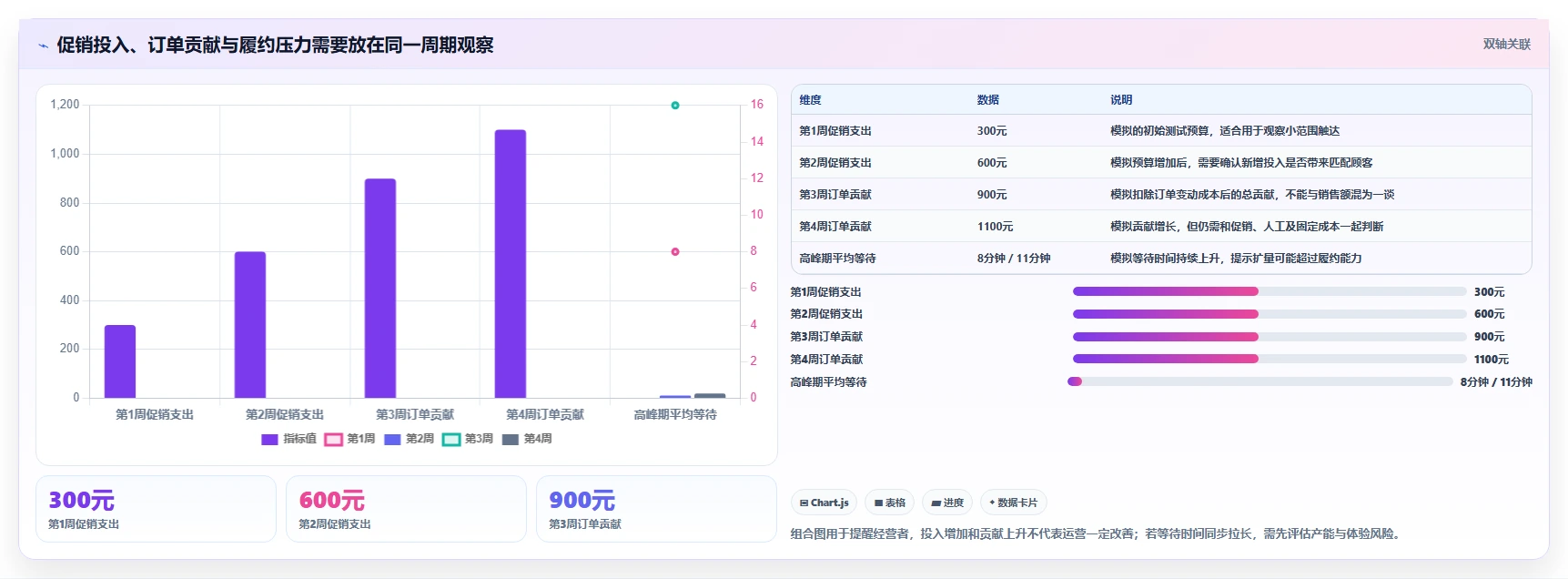Click the 第3周订单贡献 progress bar
The image size is (1568, 579).
[x=1270, y=337]
